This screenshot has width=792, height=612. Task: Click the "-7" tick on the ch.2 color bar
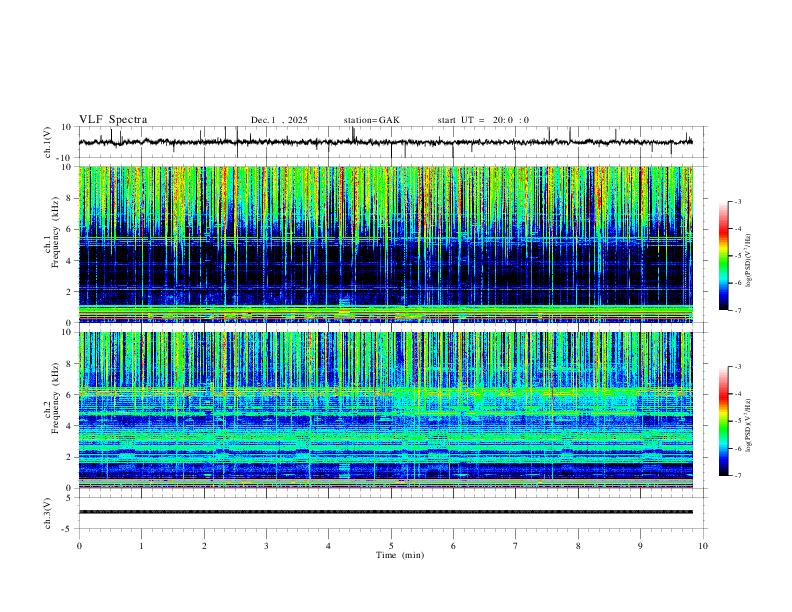point(737,475)
